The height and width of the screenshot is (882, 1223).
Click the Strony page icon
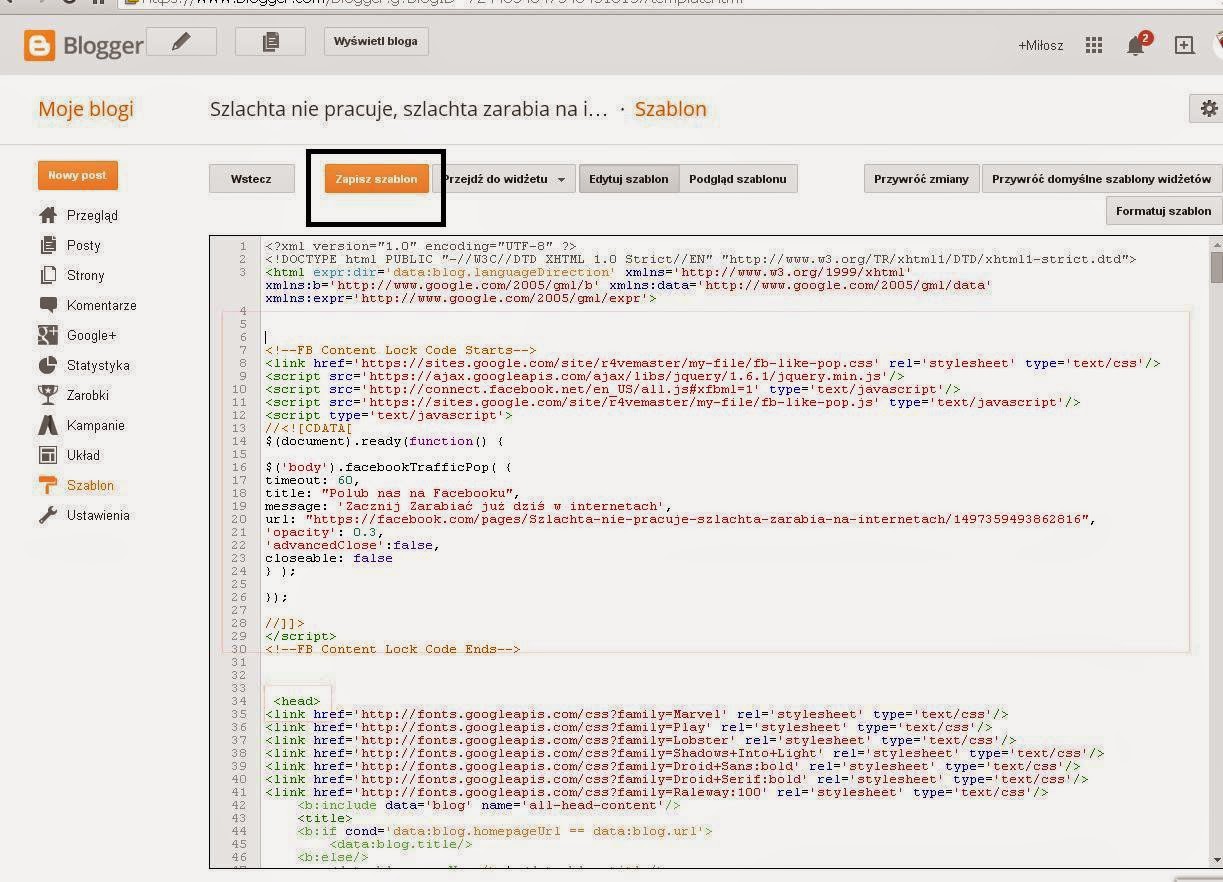(48, 275)
